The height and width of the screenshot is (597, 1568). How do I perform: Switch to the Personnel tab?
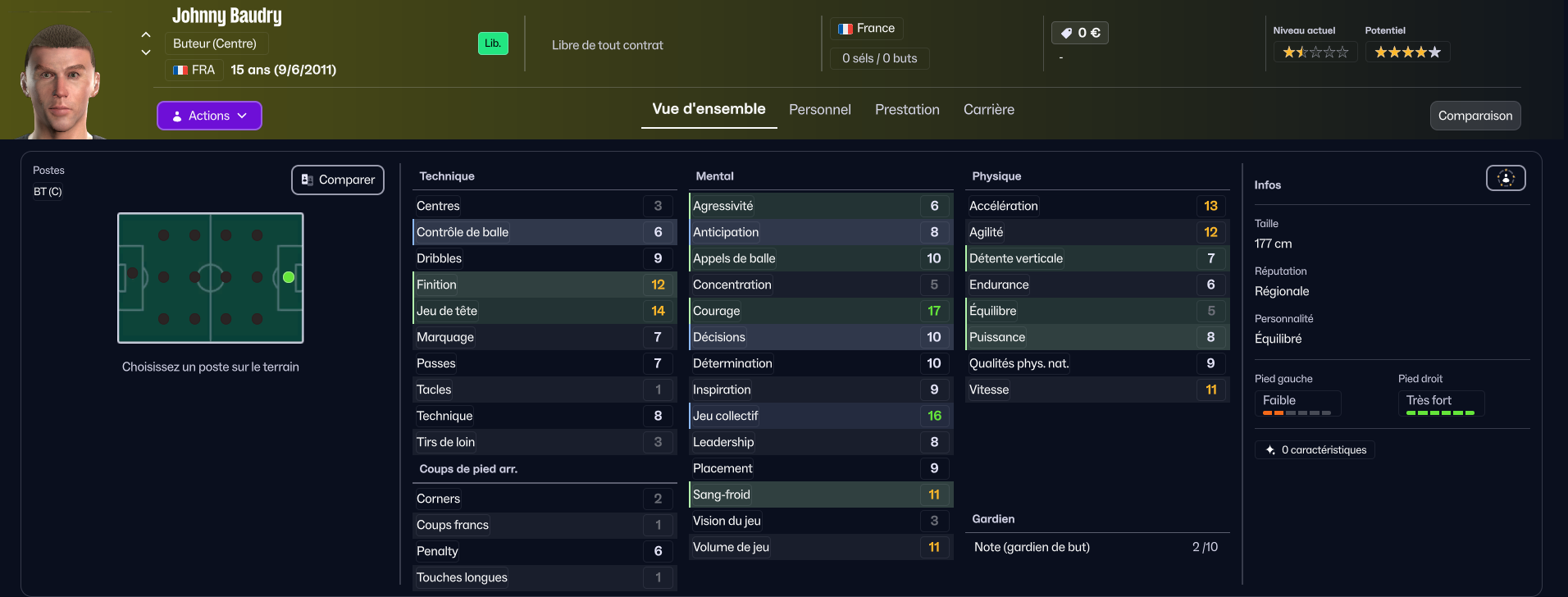819,110
